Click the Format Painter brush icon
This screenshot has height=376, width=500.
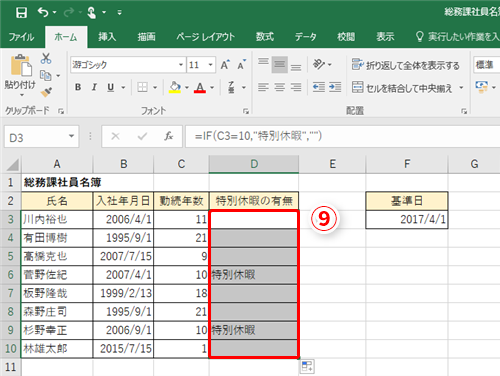[x=46, y=92]
